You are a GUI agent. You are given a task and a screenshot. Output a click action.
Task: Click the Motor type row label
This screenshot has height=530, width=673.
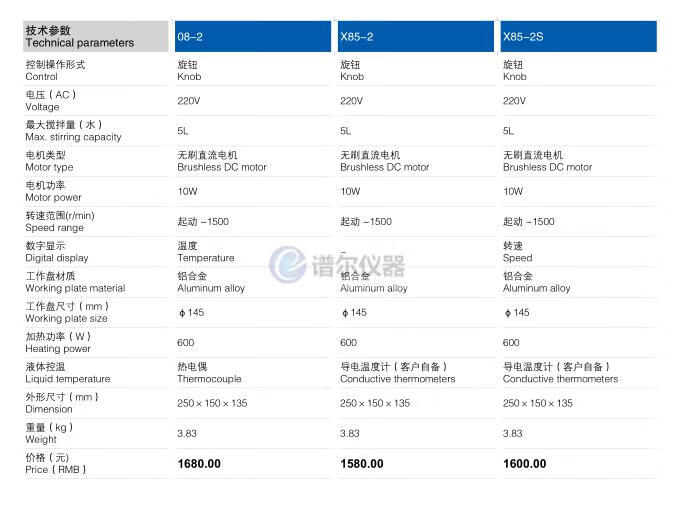click(x=49, y=161)
